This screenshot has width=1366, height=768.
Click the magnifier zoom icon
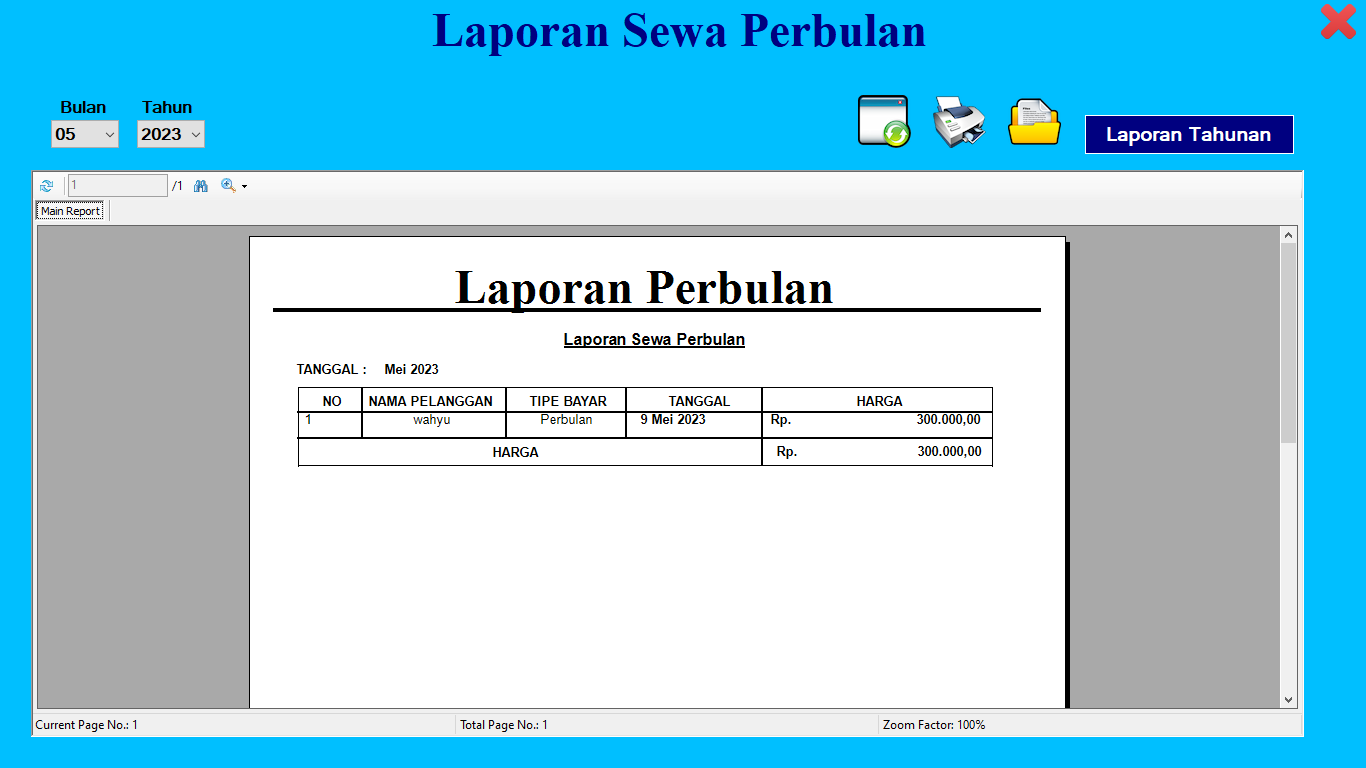(228, 185)
